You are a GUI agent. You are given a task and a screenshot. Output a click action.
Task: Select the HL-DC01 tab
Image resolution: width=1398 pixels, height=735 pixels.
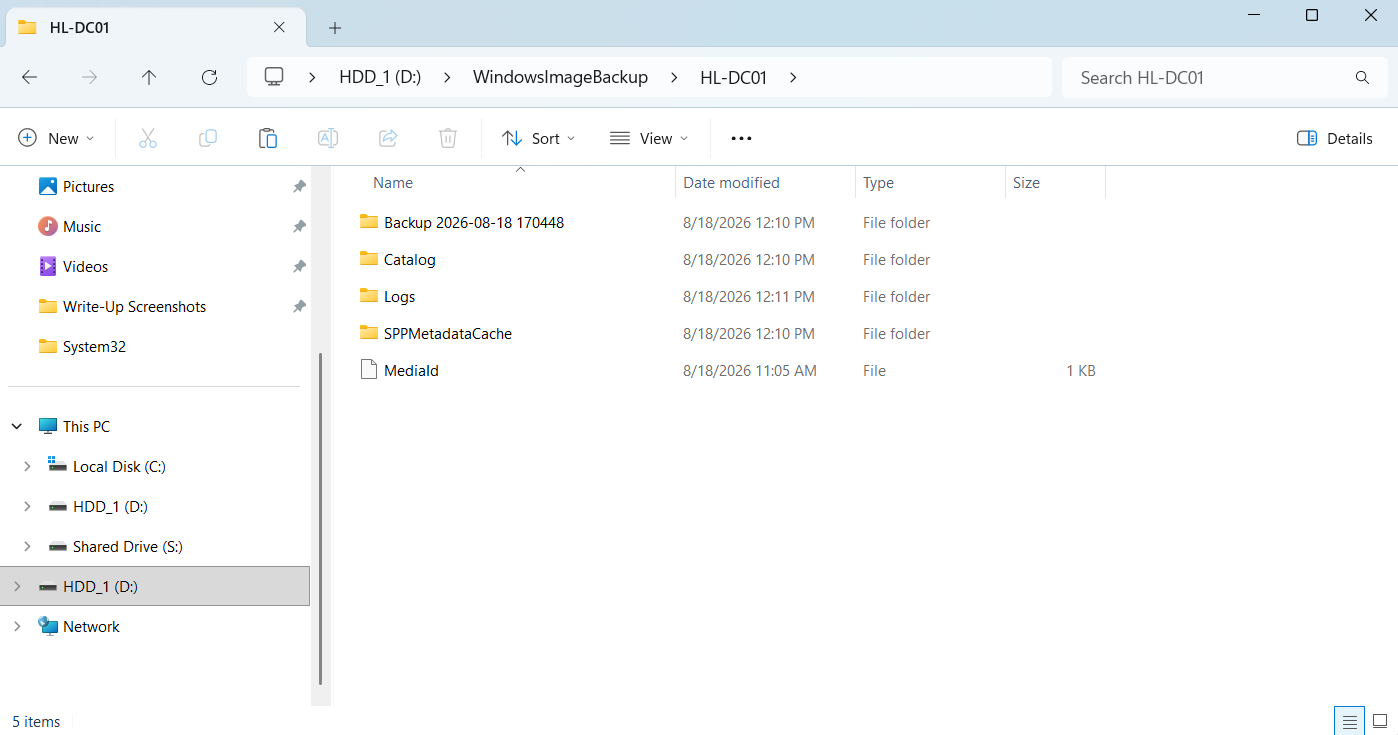tap(155, 27)
